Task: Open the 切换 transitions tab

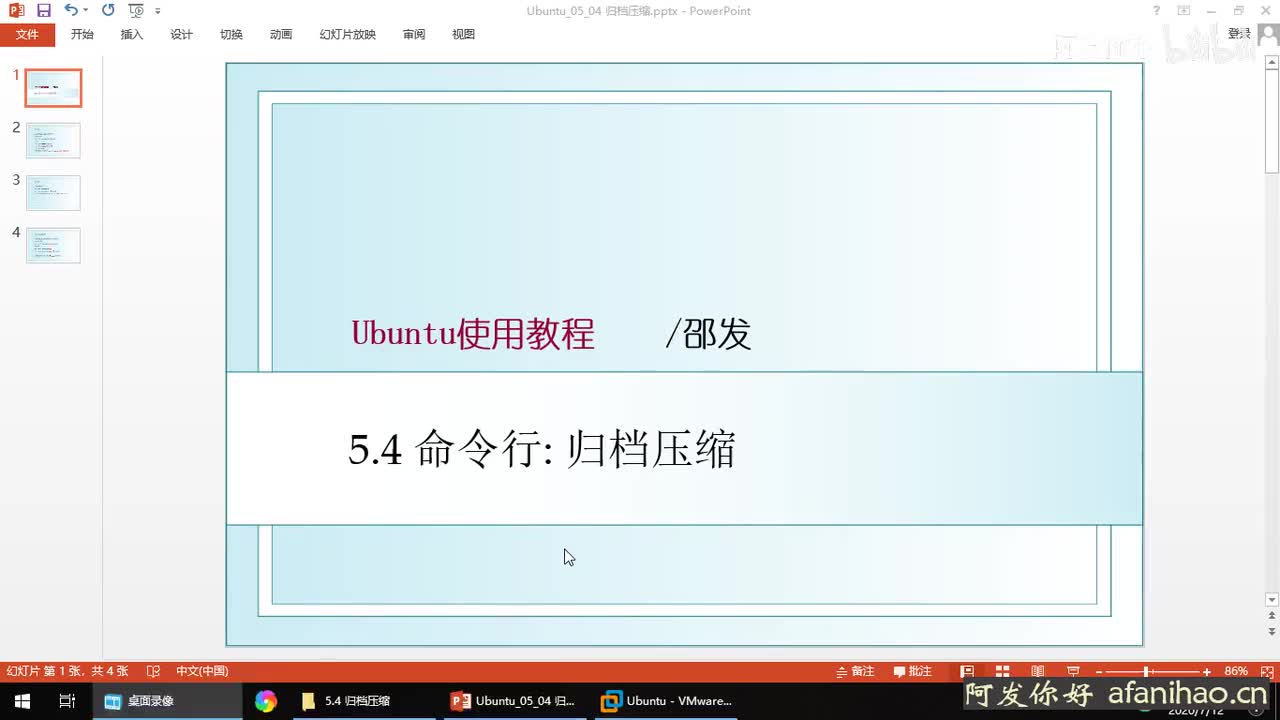Action: pos(231,34)
